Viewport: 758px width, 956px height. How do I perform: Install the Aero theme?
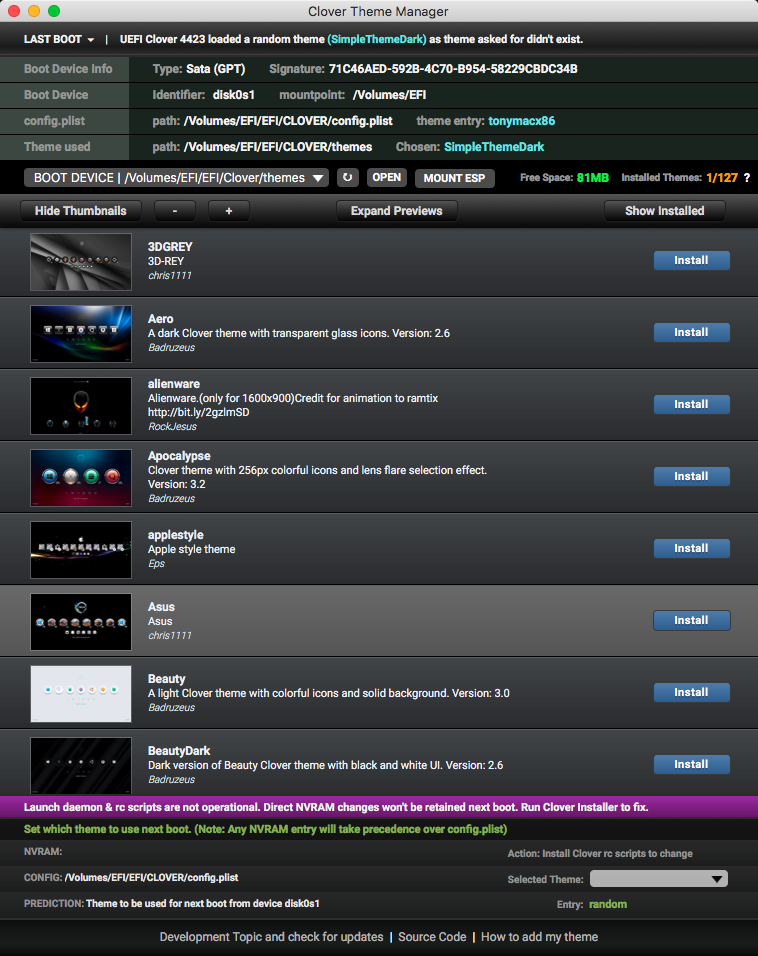coord(692,332)
